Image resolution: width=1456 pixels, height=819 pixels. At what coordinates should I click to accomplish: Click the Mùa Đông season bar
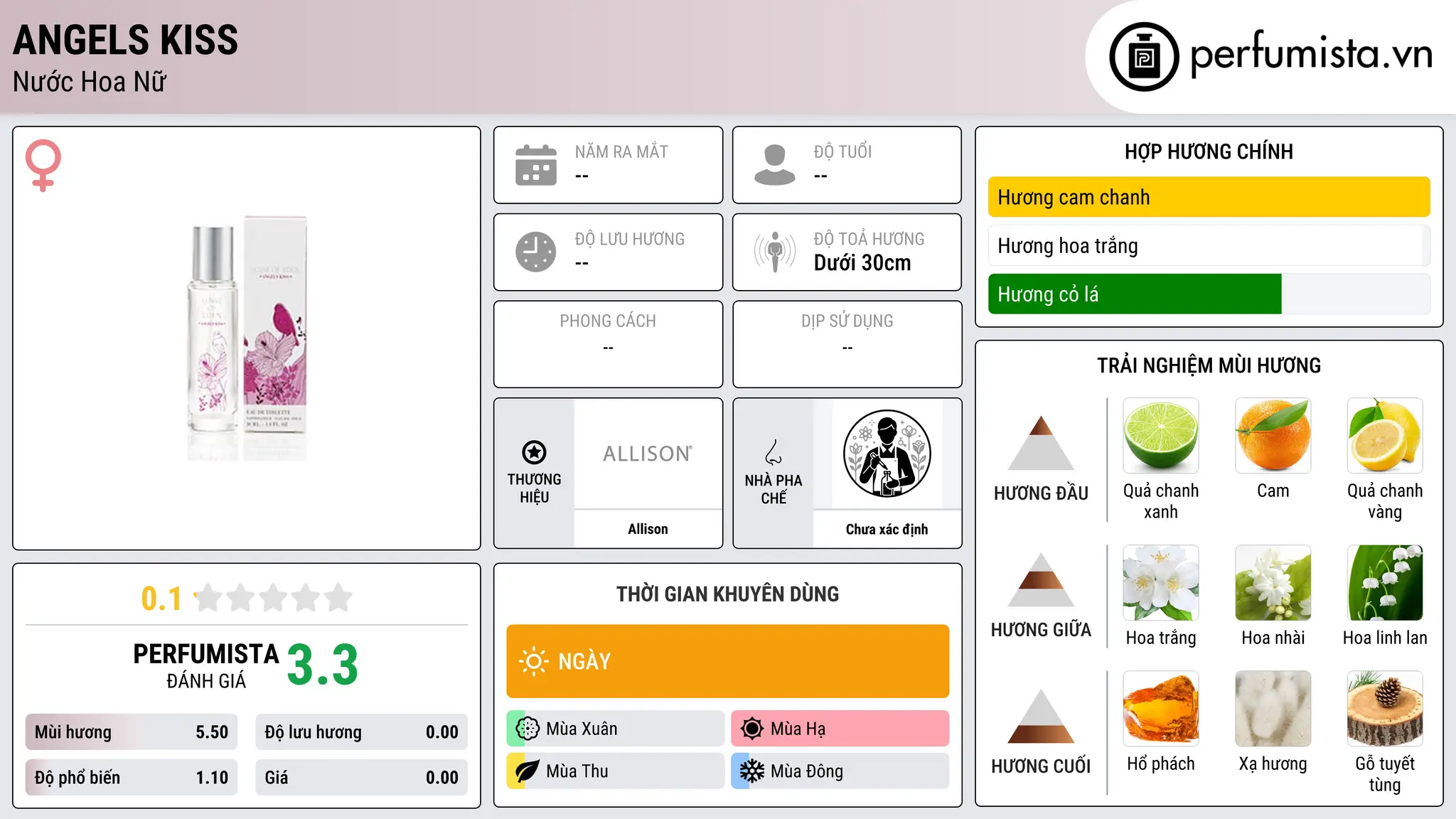(x=840, y=771)
